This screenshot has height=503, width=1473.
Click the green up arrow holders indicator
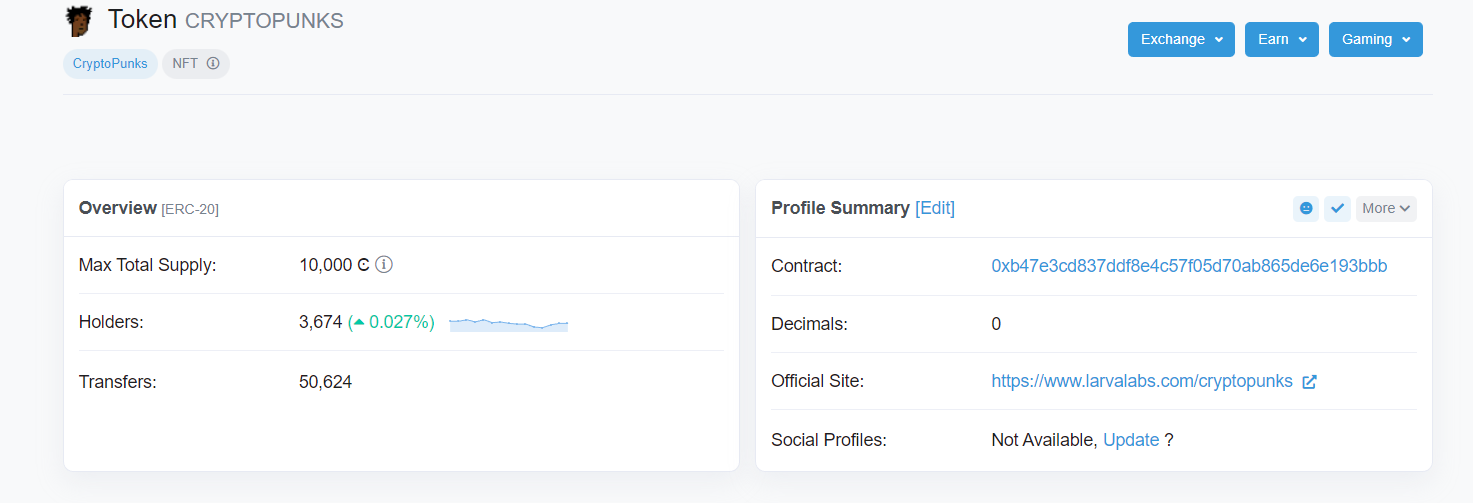359,323
